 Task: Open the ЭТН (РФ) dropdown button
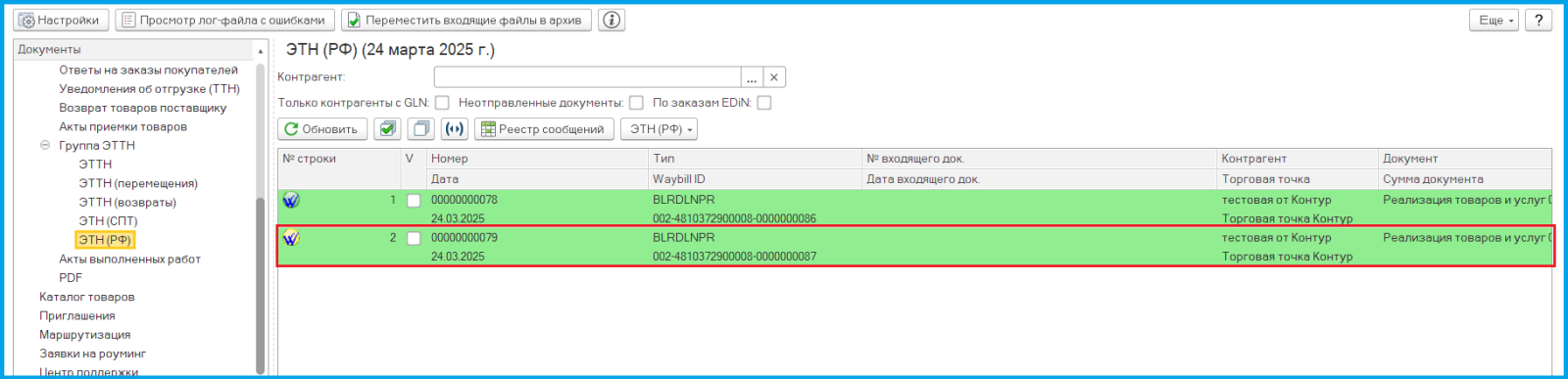click(x=660, y=129)
